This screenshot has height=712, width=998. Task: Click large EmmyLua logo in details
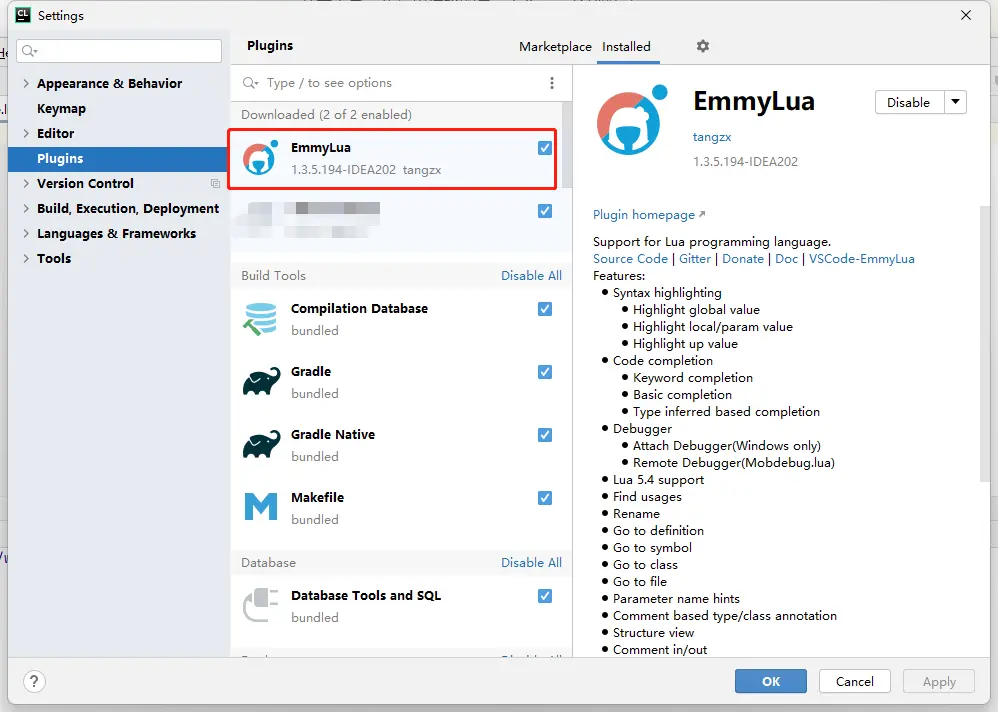(x=631, y=120)
